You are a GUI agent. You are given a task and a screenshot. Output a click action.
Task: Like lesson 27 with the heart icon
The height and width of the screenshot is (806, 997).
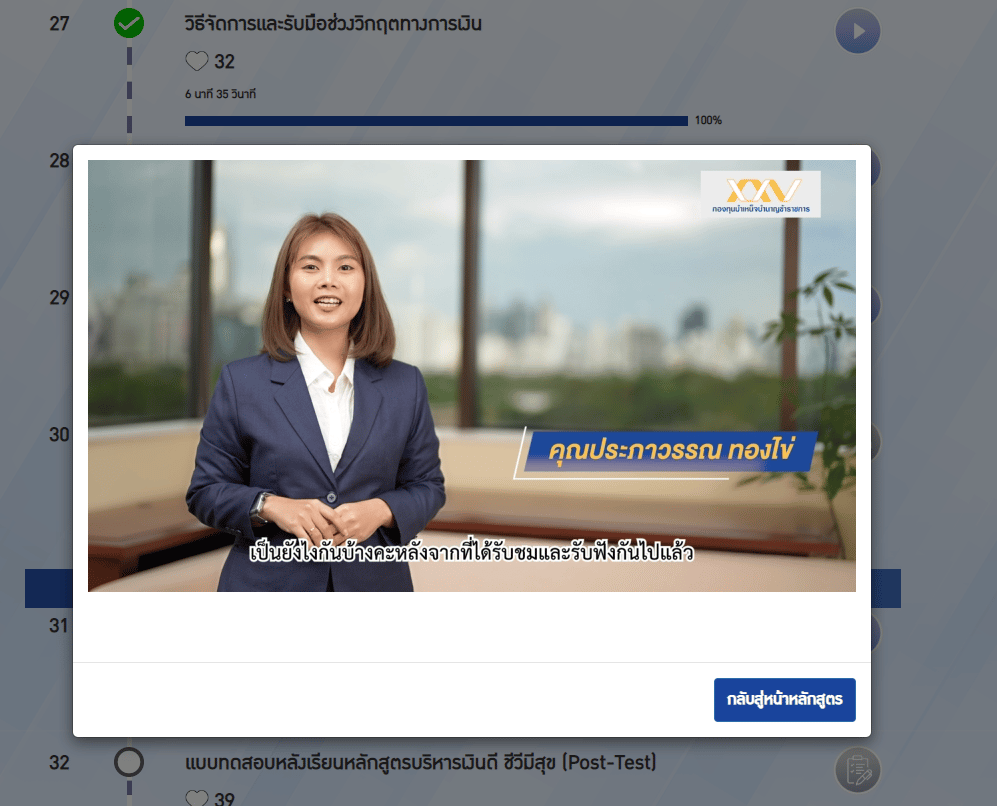196,61
